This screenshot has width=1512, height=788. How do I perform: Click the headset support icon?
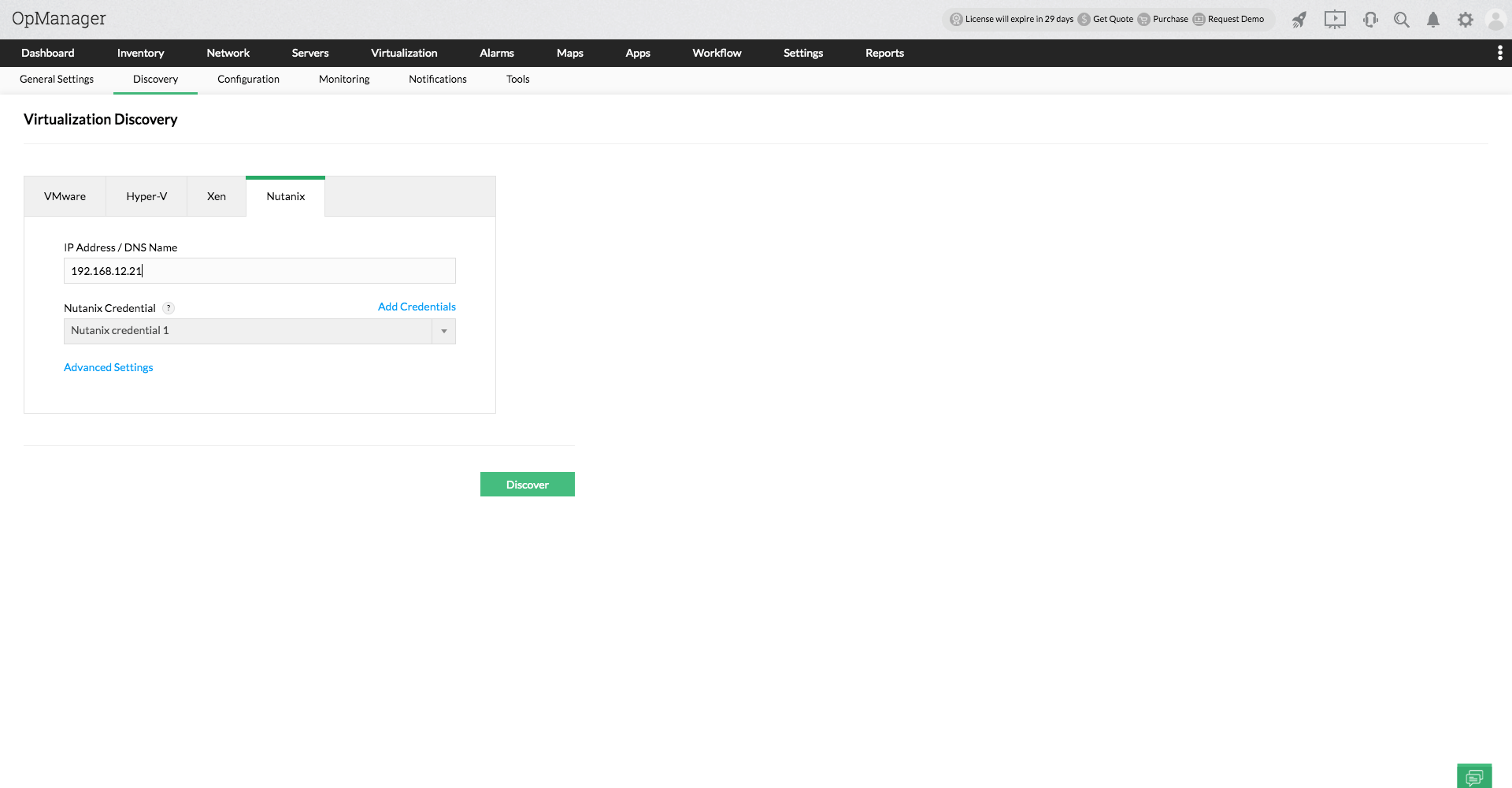(x=1370, y=20)
